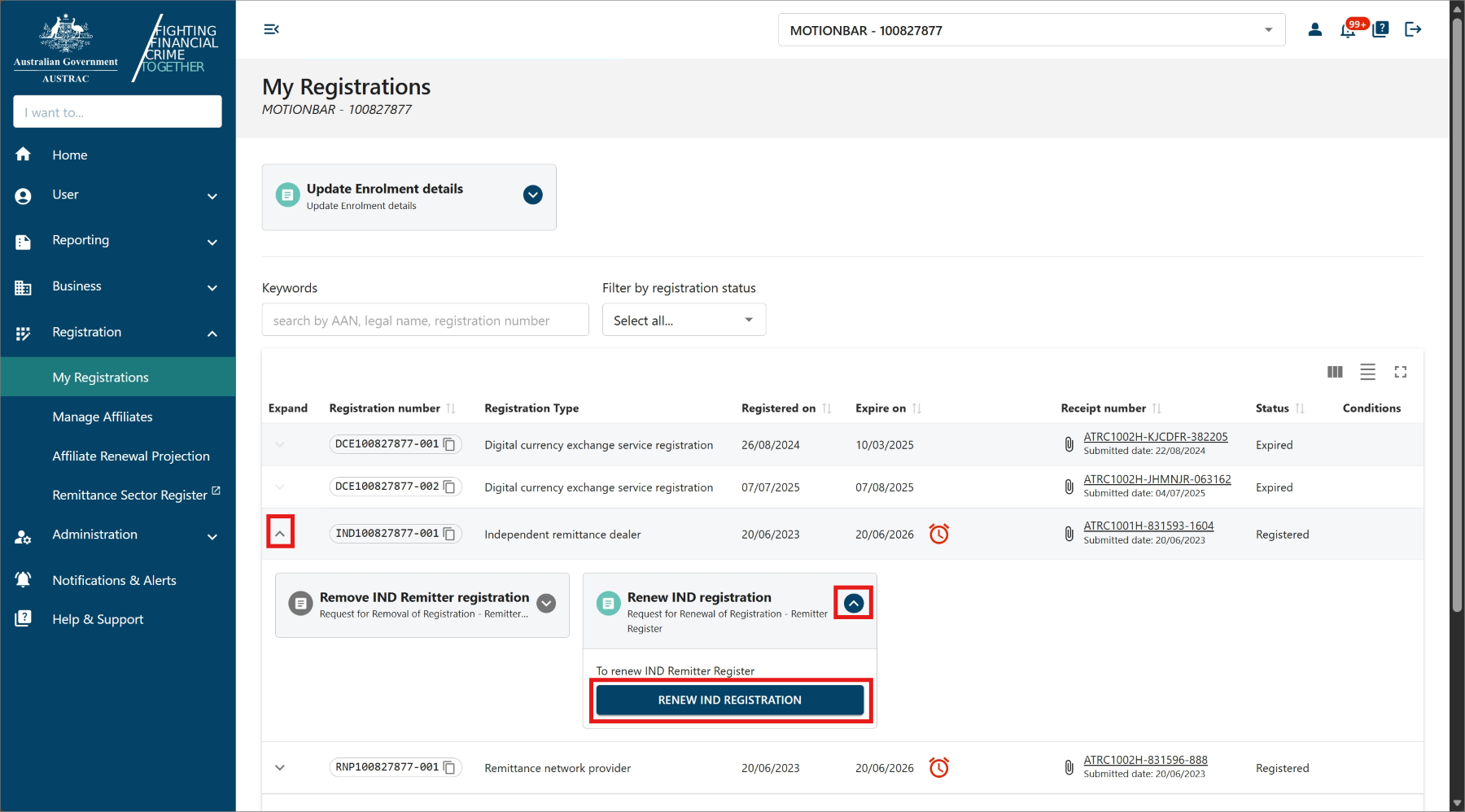Open attachment for receipt ATRC1002H-JHMNJR-063162
This screenshot has height=812, width=1465.
tap(1069, 487)
